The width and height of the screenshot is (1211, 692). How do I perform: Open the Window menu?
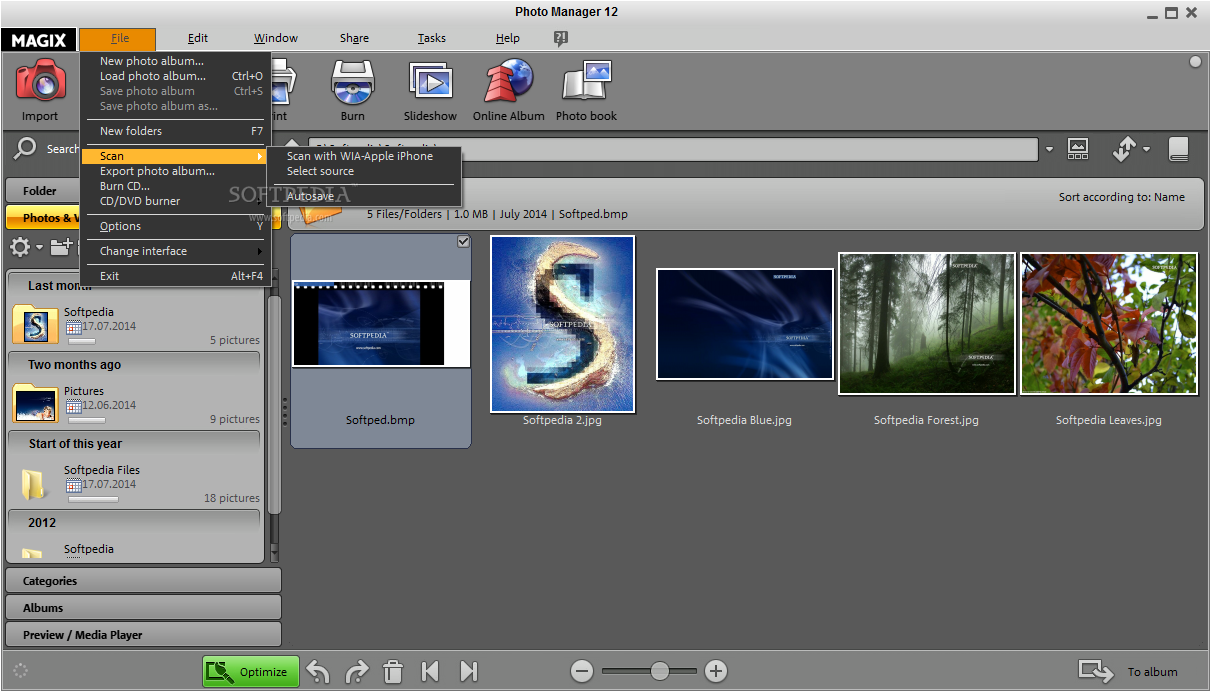pos(276,38)
